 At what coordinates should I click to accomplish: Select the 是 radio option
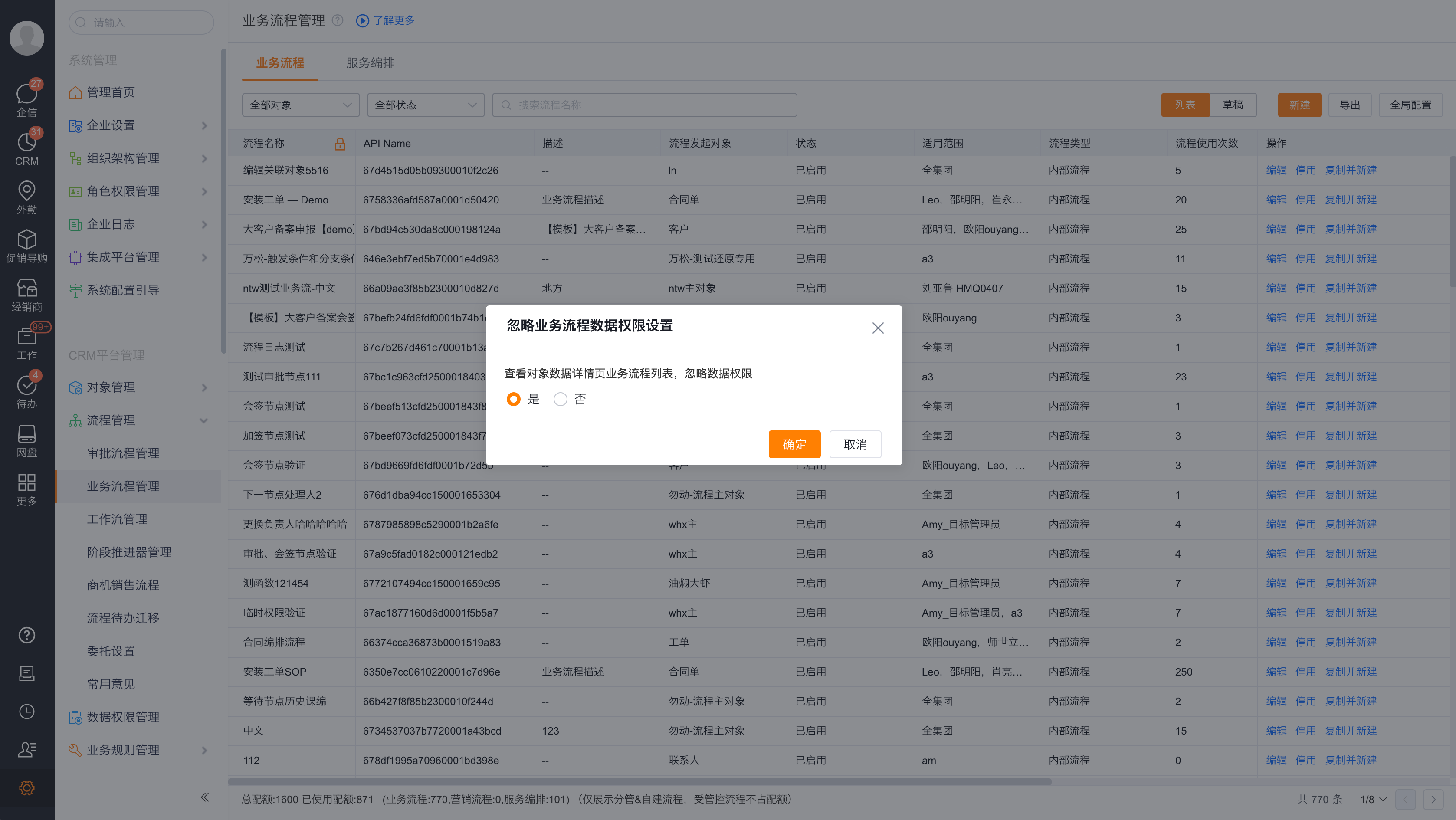click(513, 399)
